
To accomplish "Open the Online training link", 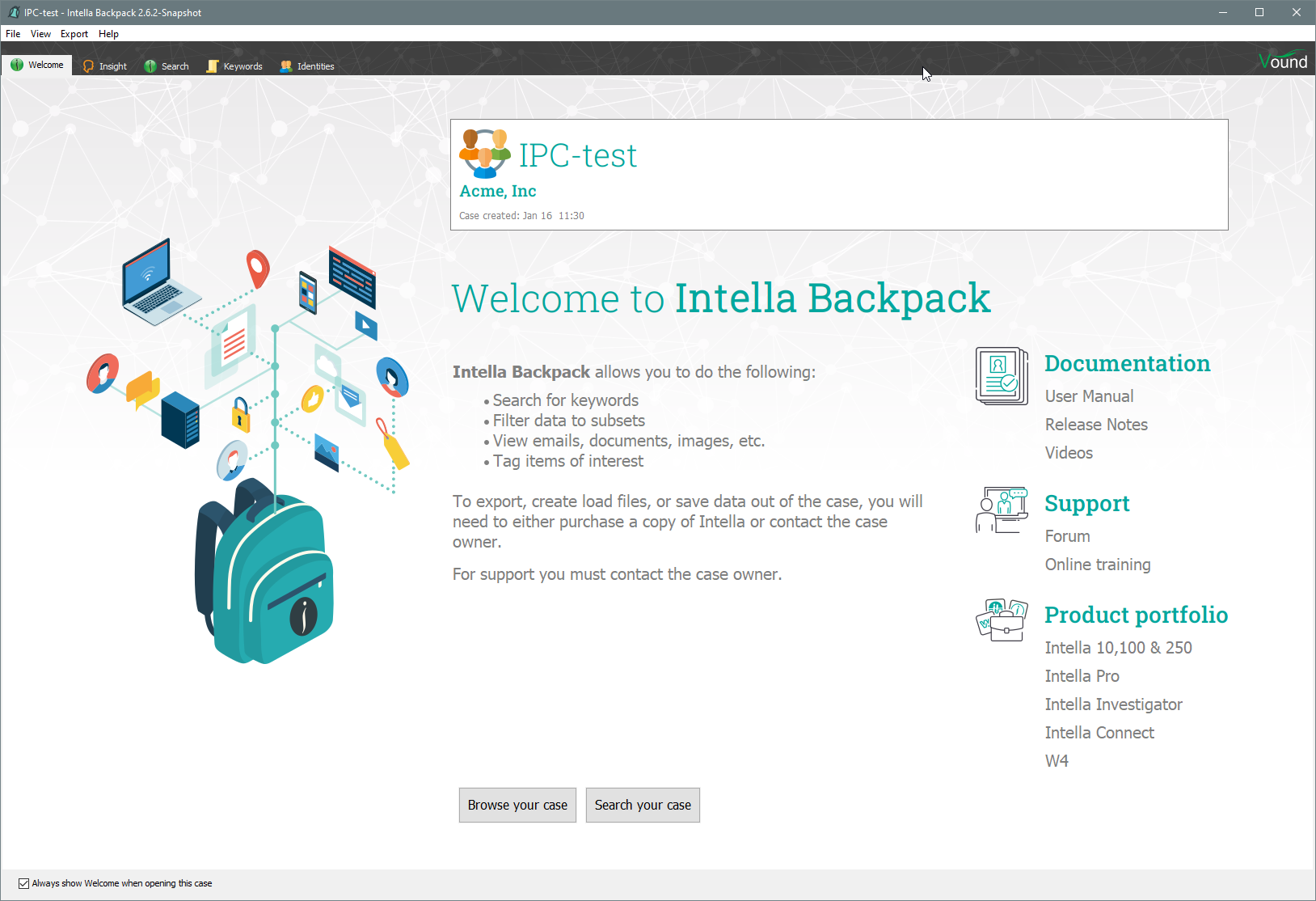I will click(x=1097, y=565).
